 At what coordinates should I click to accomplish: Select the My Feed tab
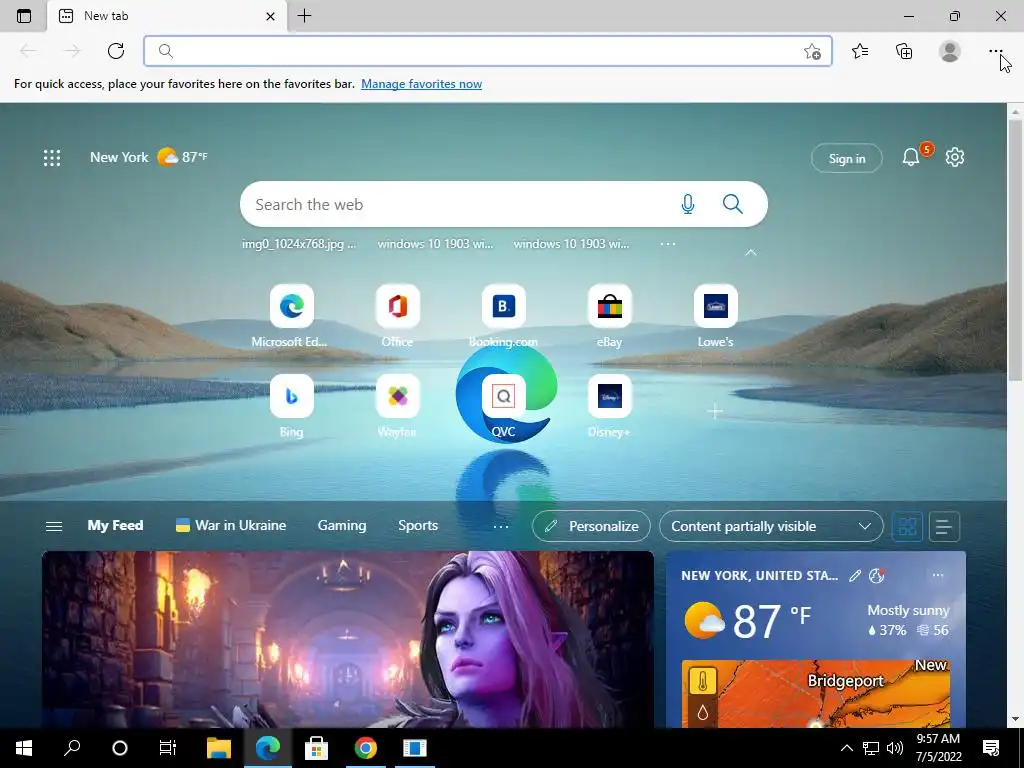point(115,526)
